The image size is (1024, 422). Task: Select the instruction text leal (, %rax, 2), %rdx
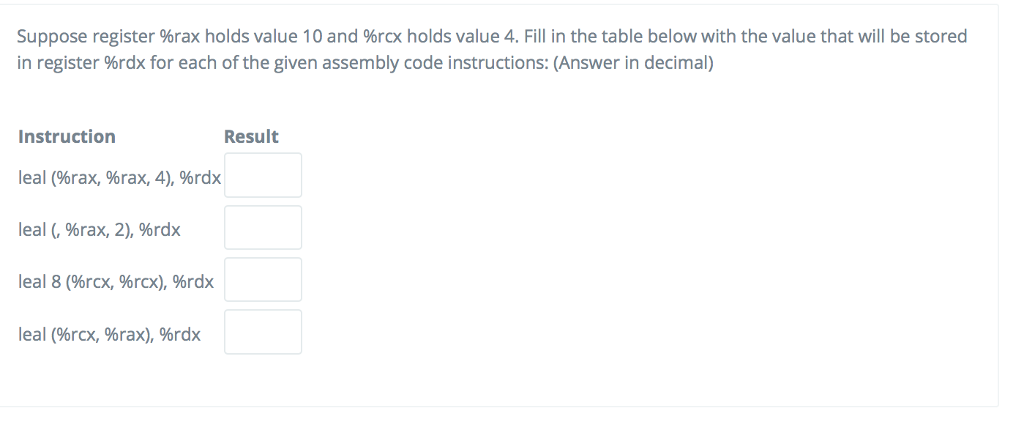99,230
